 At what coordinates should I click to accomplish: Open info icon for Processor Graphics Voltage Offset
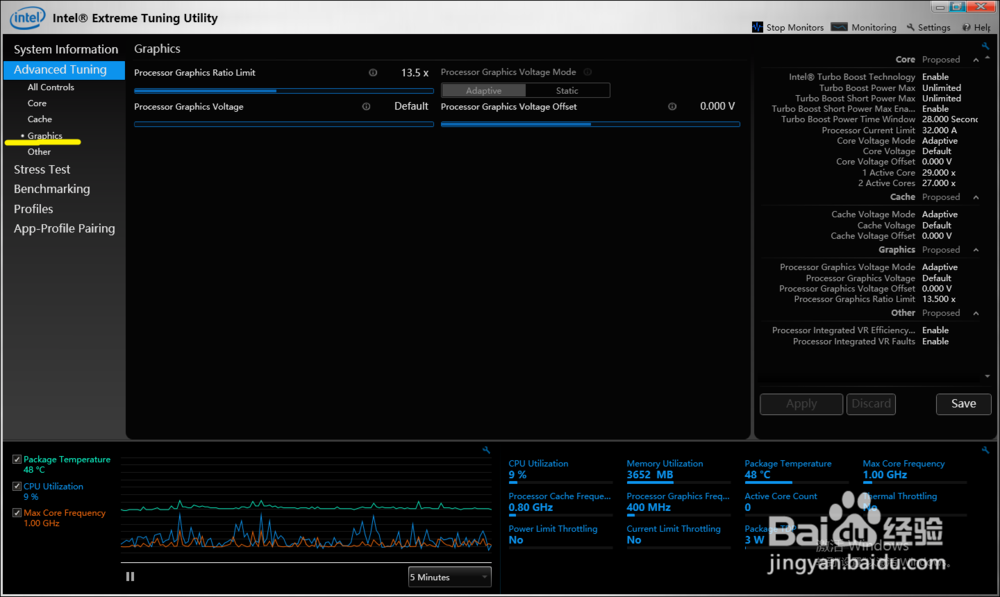tap(672, 107)
